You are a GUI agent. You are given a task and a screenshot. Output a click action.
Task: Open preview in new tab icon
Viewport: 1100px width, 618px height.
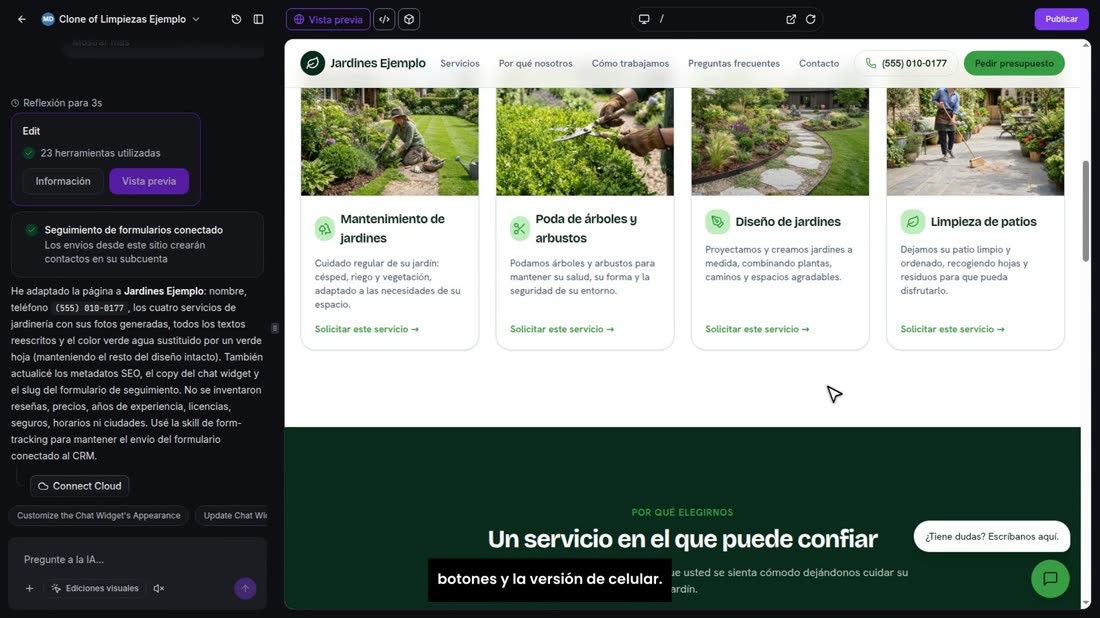click(x=791, y=19)
